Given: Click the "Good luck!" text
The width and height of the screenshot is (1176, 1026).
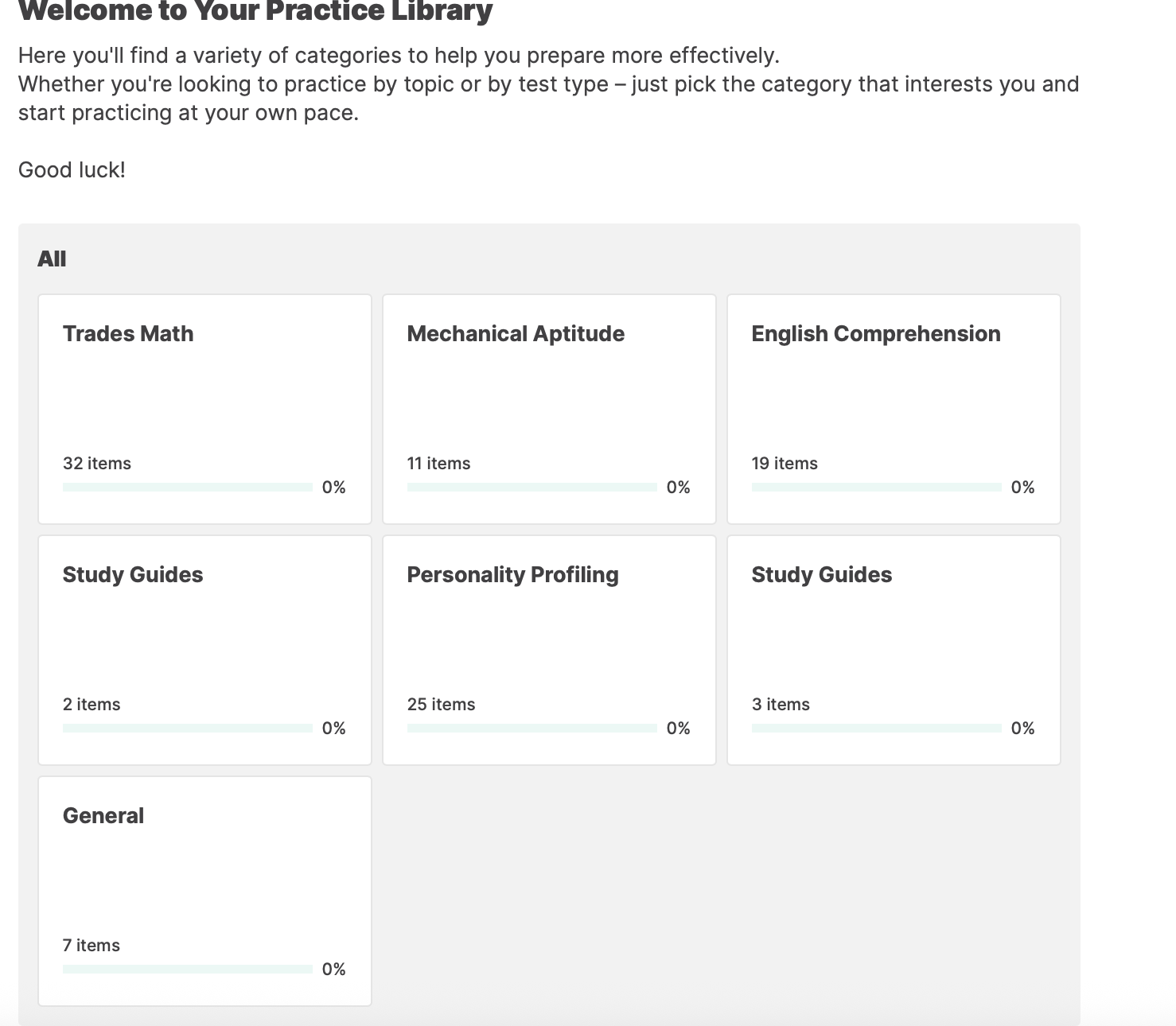Looking at the screenshot, I should pos(72,170).
